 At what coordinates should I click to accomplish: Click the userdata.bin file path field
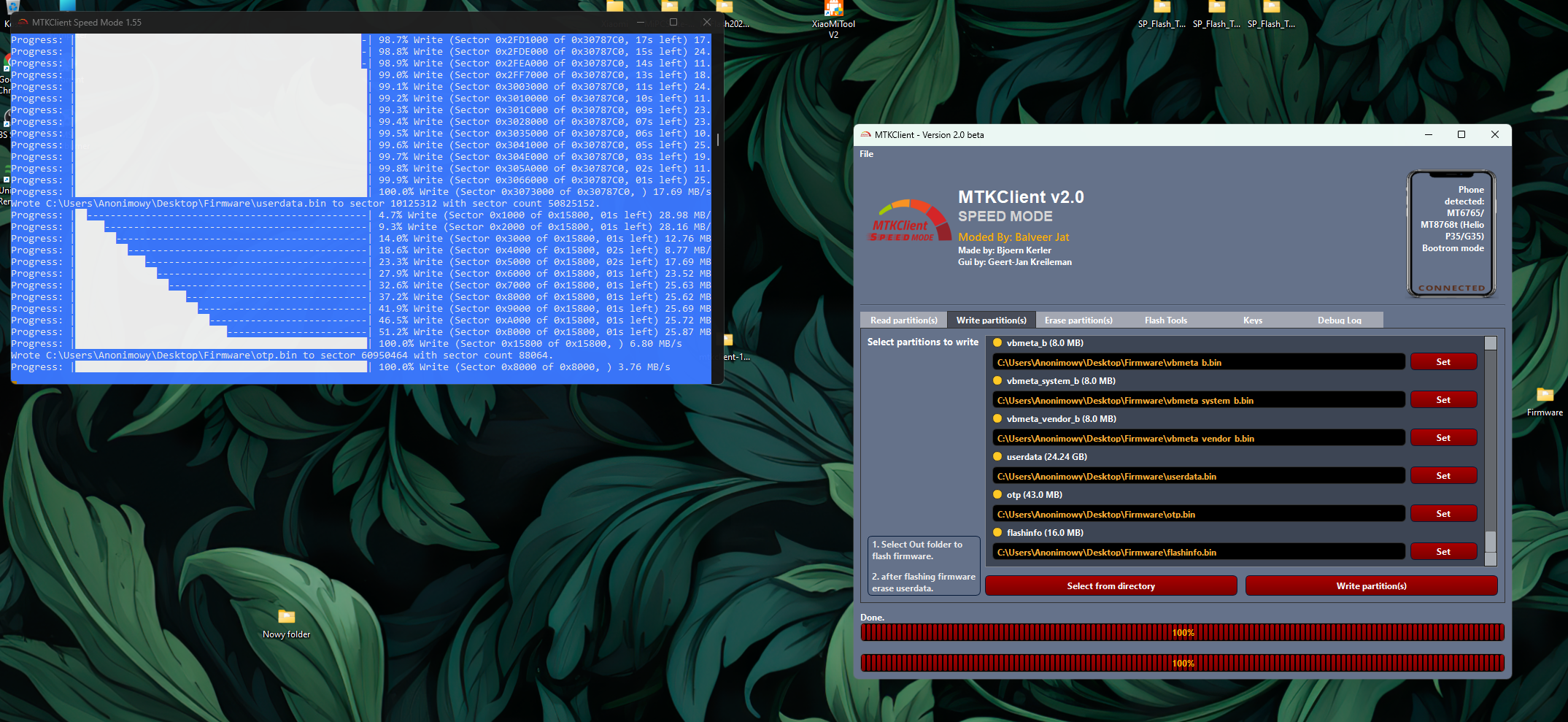(1198, 477)
